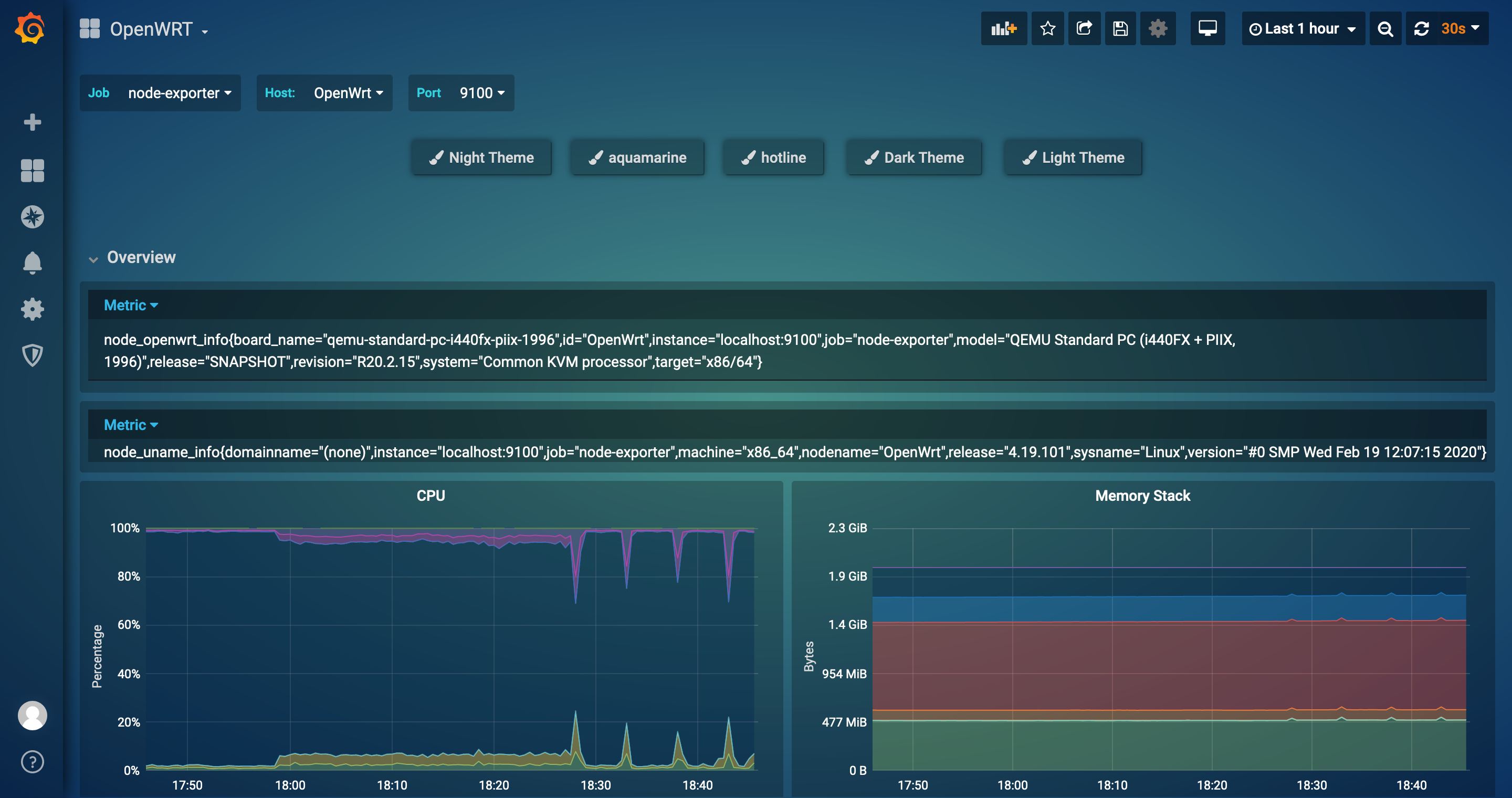
Task: Click the Grafana logo home icon
Action: 30,28
